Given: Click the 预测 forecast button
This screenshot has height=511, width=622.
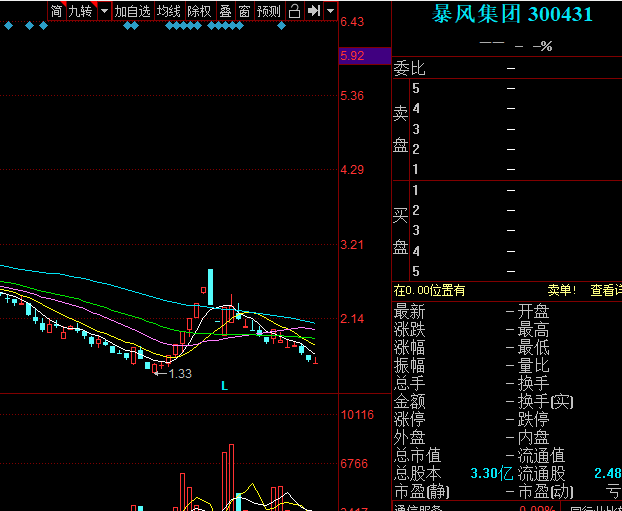Looking at the screenshot, I should click(269, 11).
